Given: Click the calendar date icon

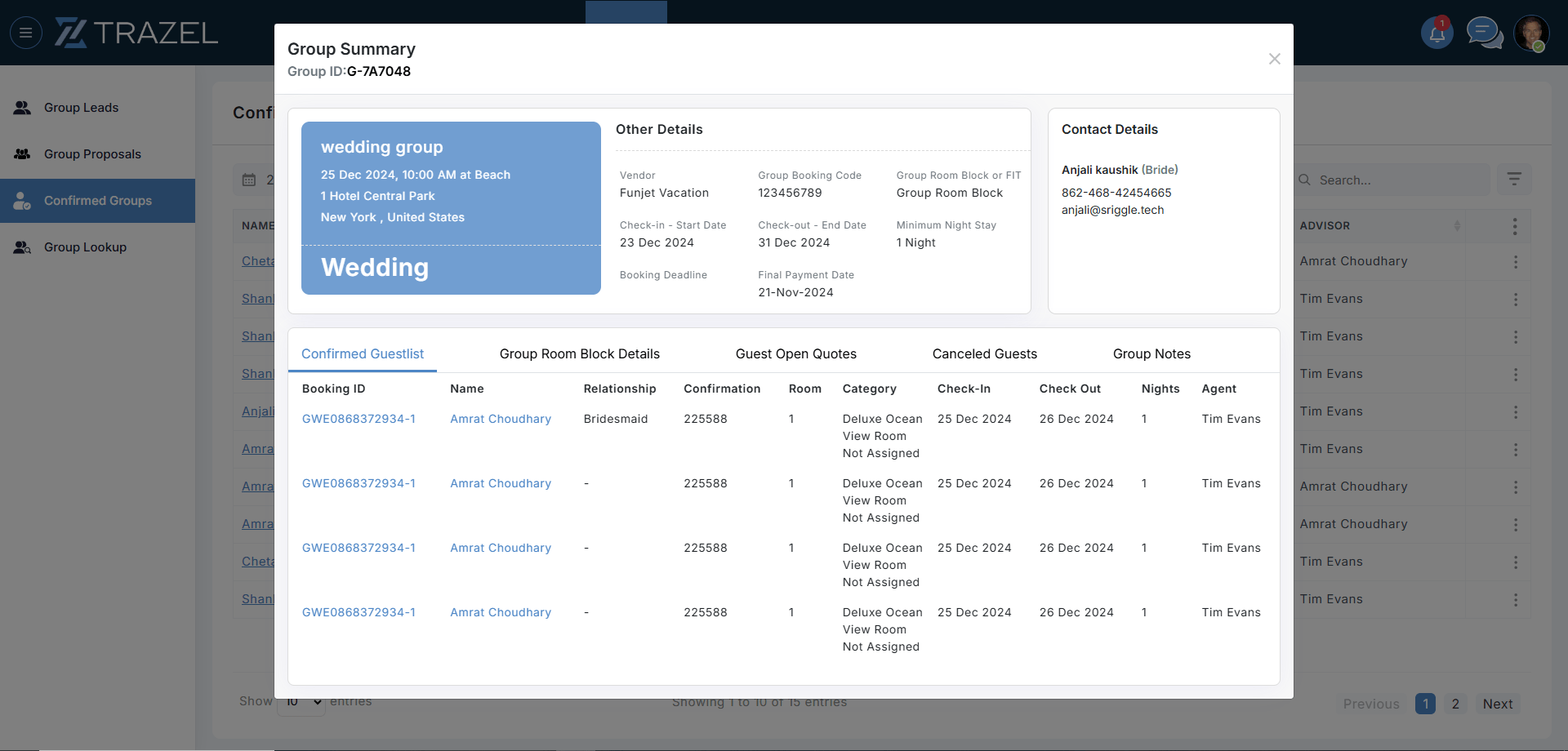Looking at the screenshot, I should pos(250,180).
